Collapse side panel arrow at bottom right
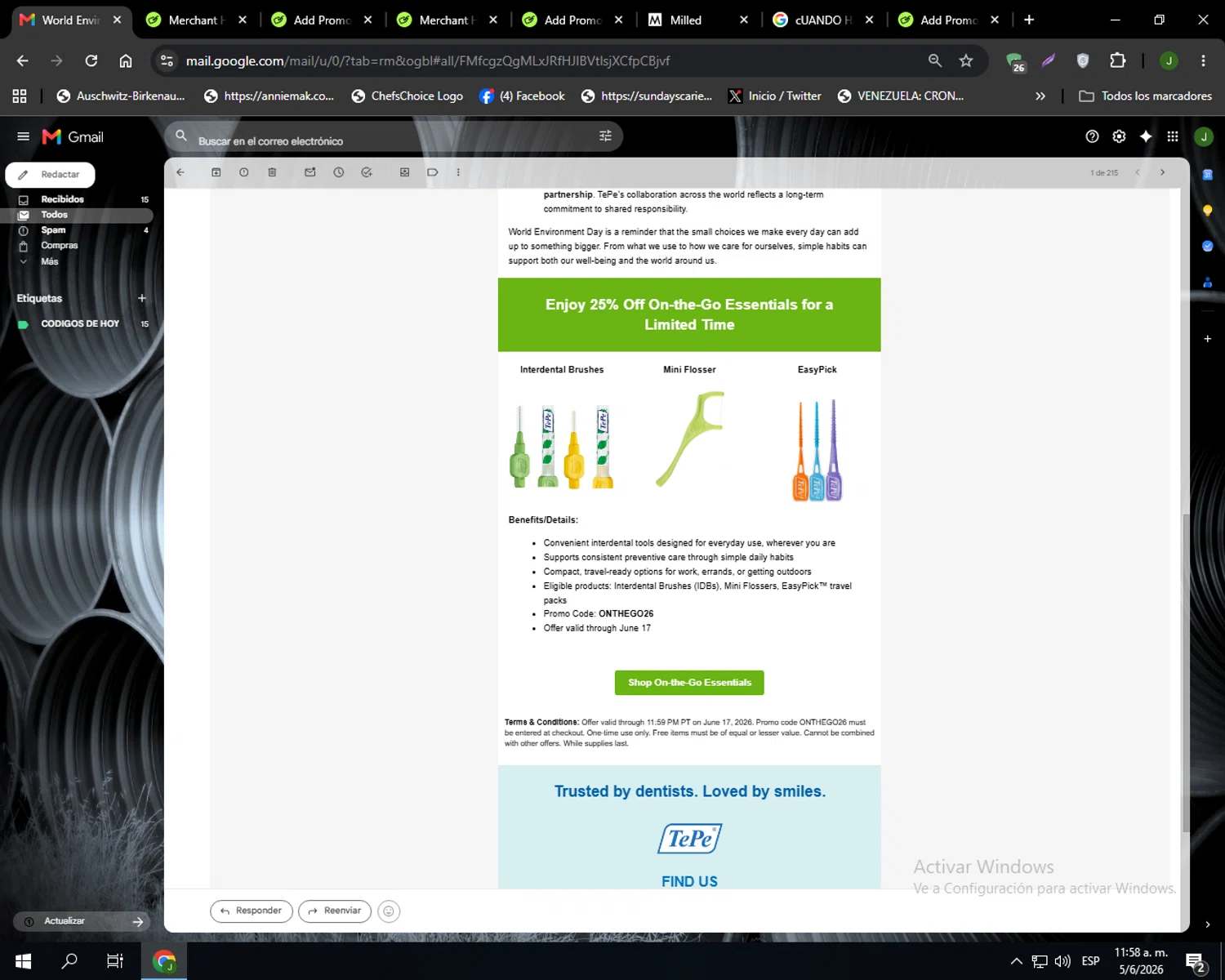This screenshot has width=1225, height=980. coord(1207,924)
